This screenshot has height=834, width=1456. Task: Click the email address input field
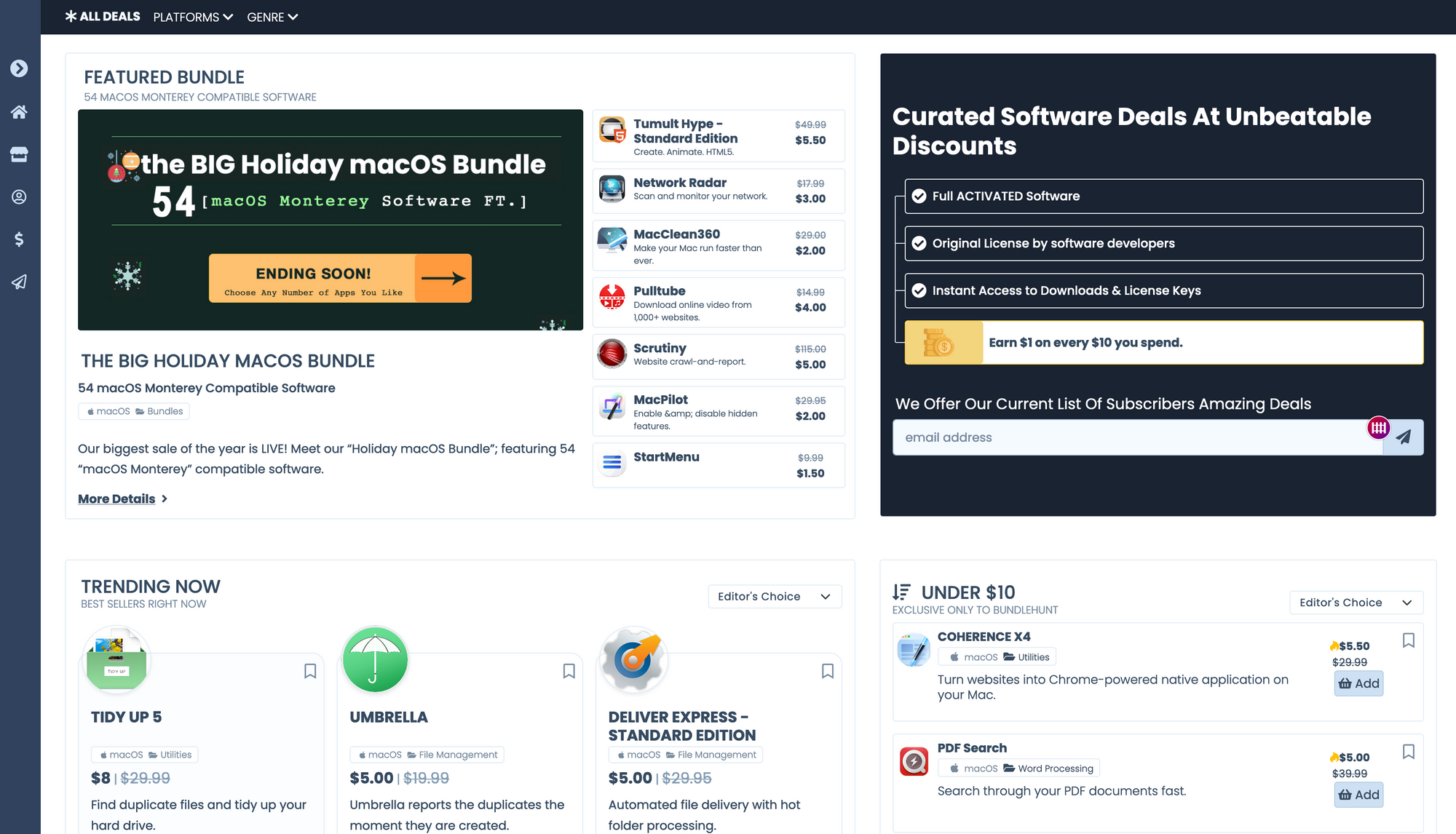click(x=1136, y=437)
